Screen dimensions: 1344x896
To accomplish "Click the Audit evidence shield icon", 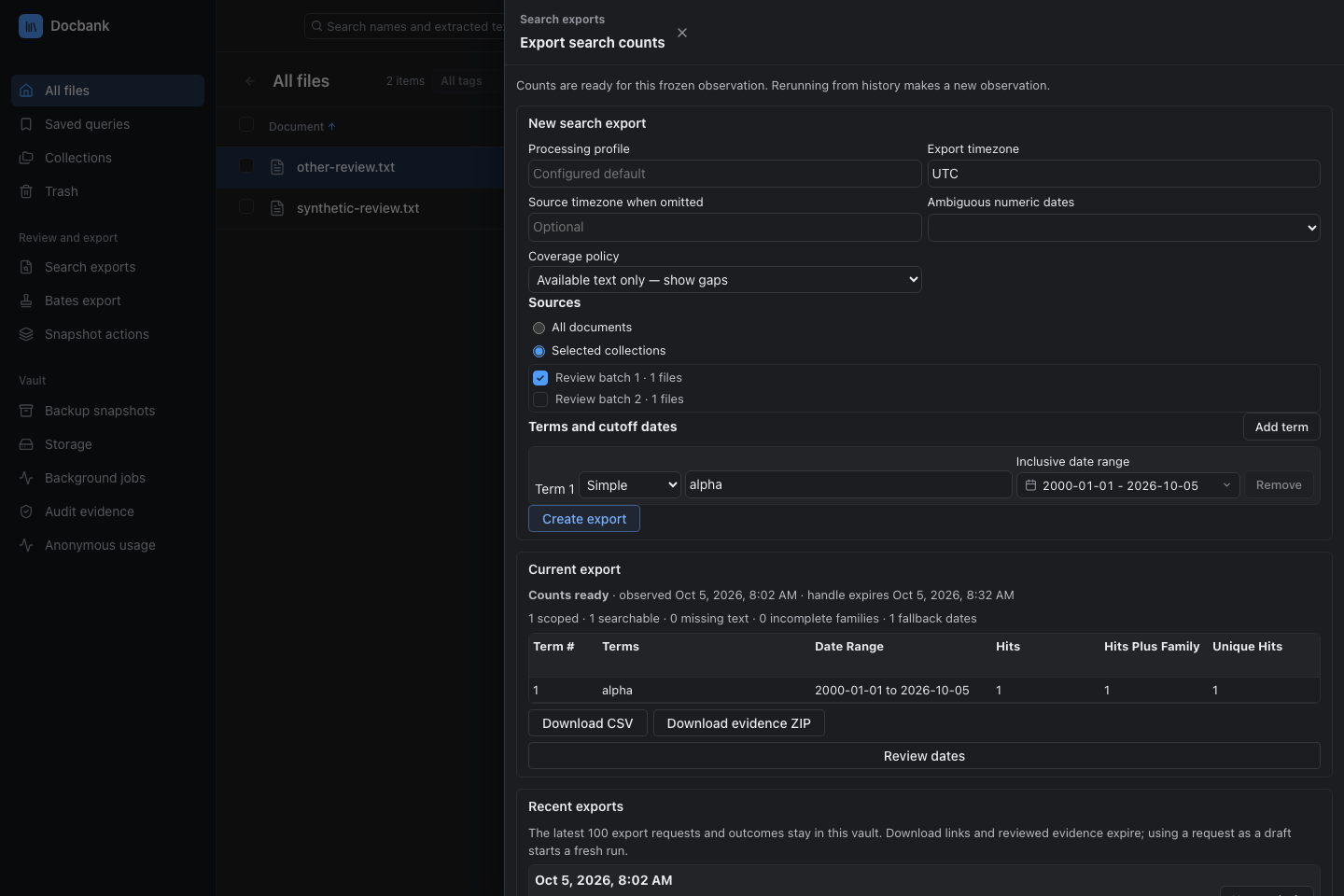I will (26, 511).
